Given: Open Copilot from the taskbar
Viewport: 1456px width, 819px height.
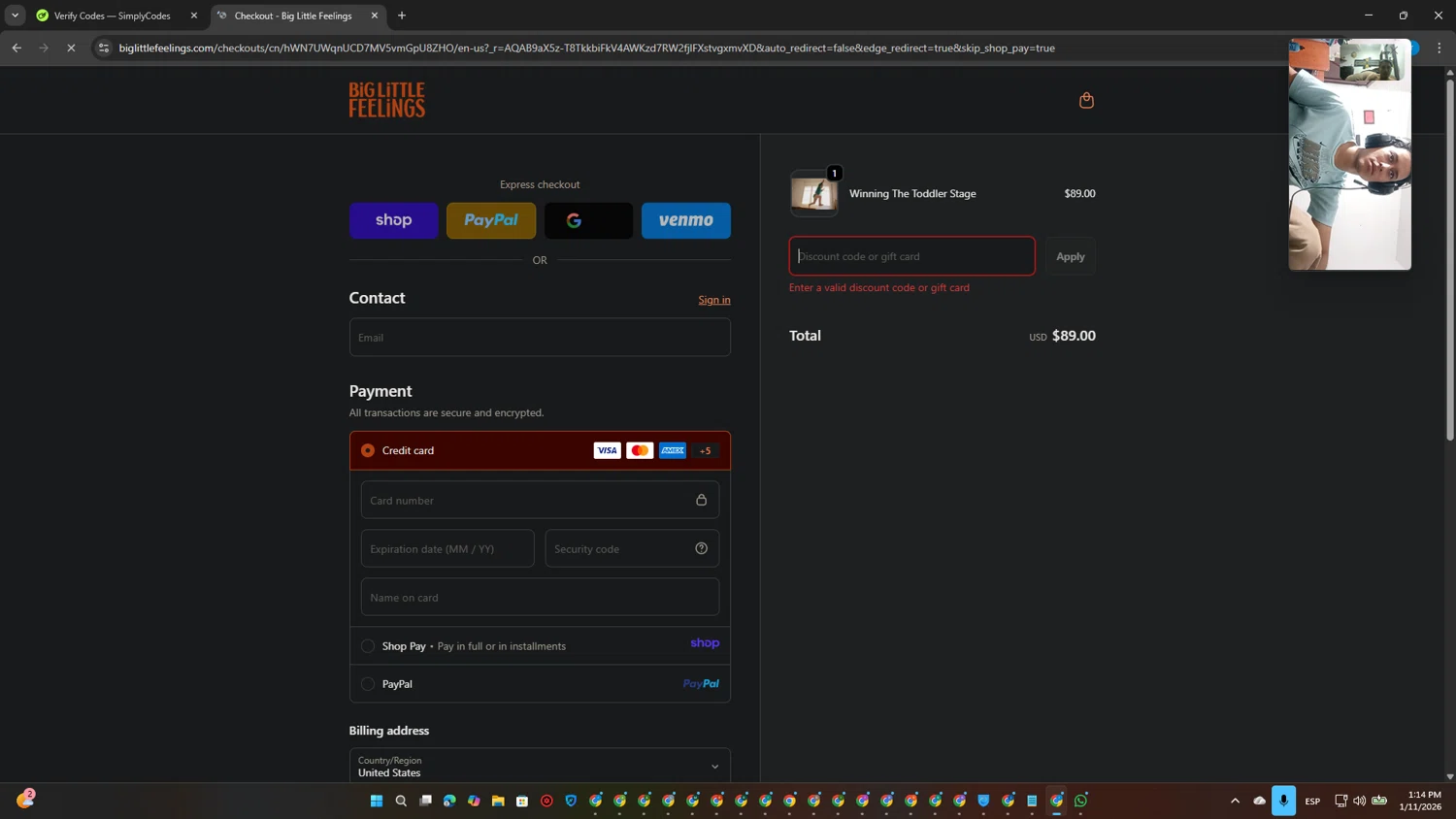Looking at the screenshot, I should click(474, 801).
